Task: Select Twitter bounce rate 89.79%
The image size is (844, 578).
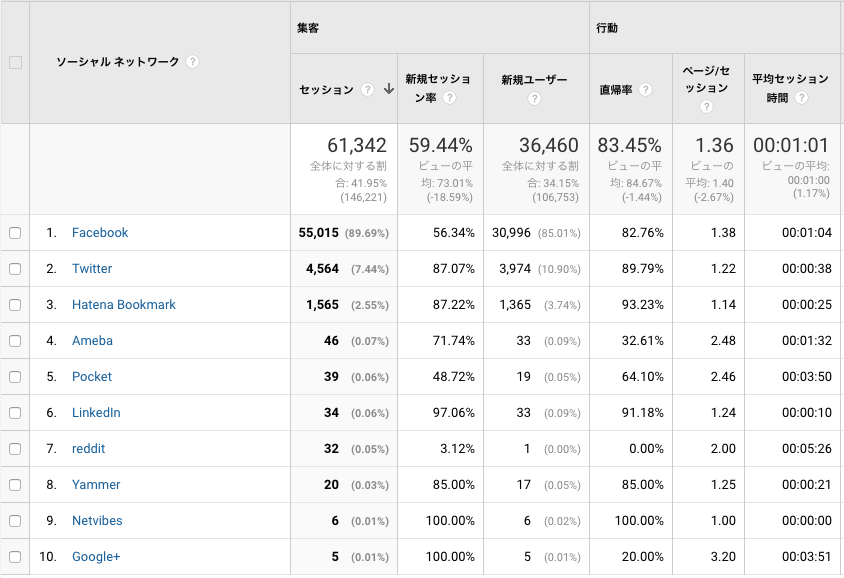Action: point(643,269)
